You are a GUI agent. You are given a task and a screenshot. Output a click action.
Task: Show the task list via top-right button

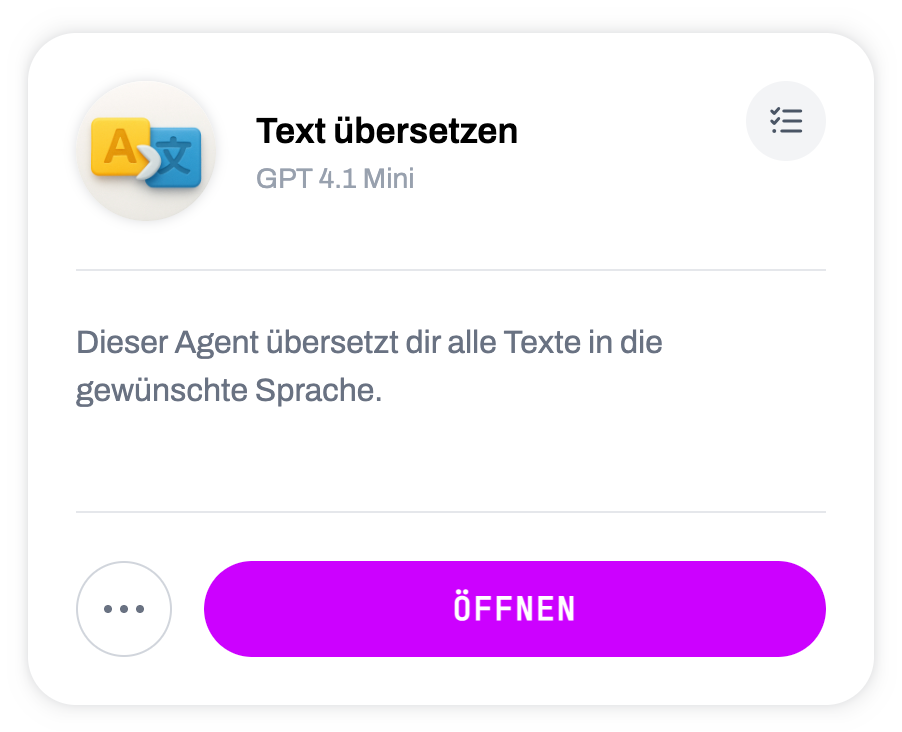click(785, 121)
